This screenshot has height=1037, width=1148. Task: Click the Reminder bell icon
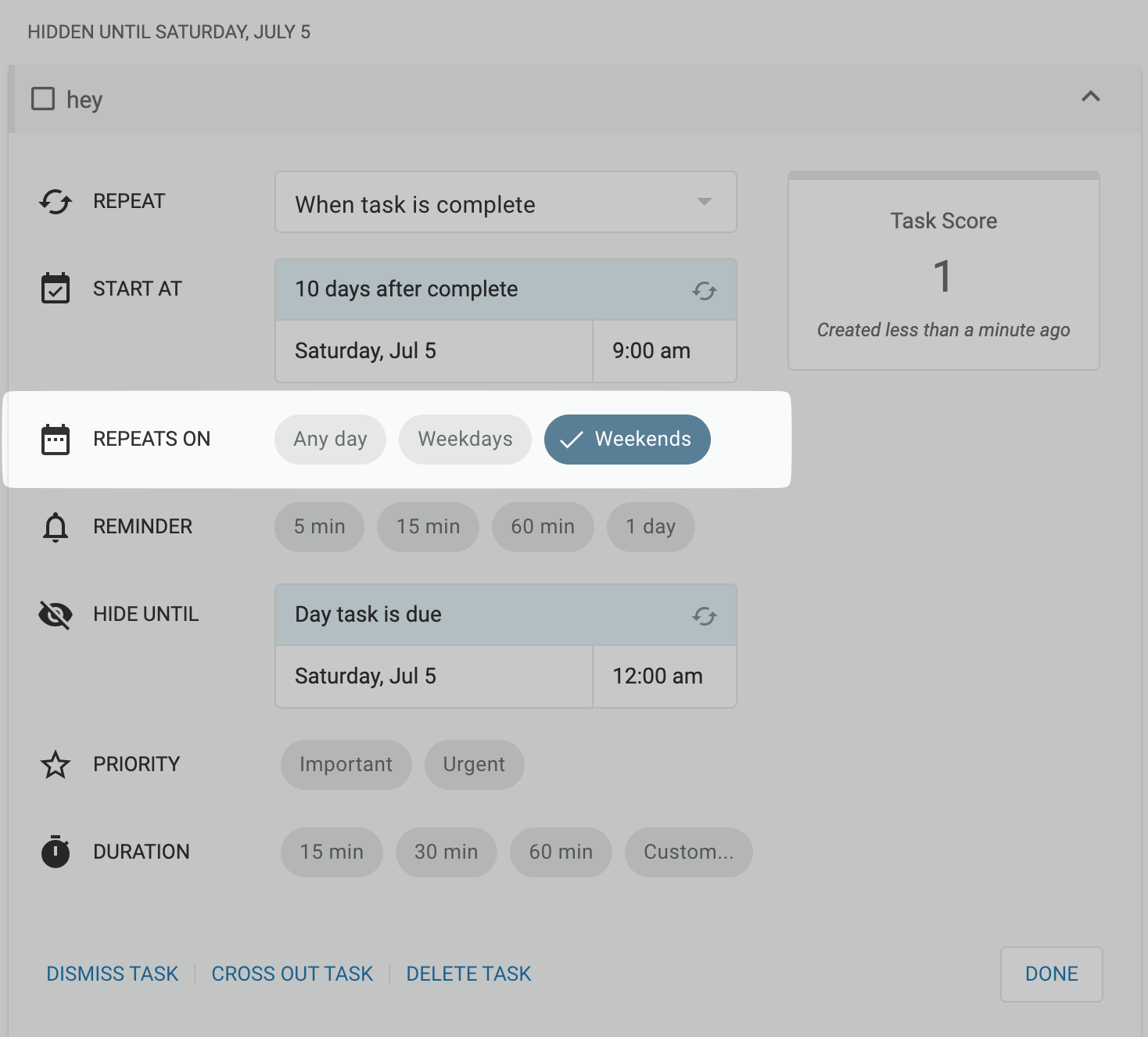pyautogui.click(x=56, y=527)
